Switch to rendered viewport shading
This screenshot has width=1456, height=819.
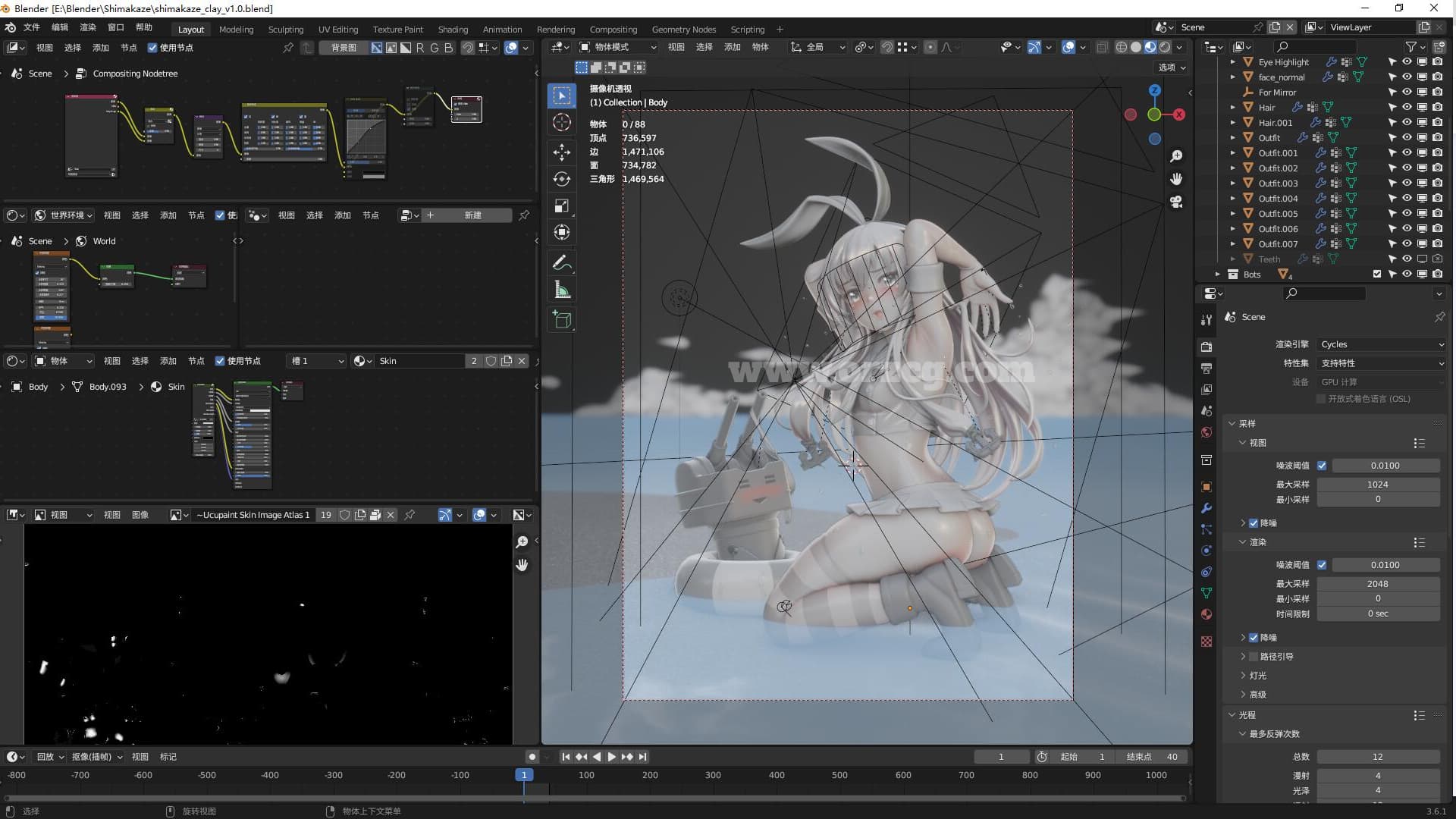click(1165, 47)
